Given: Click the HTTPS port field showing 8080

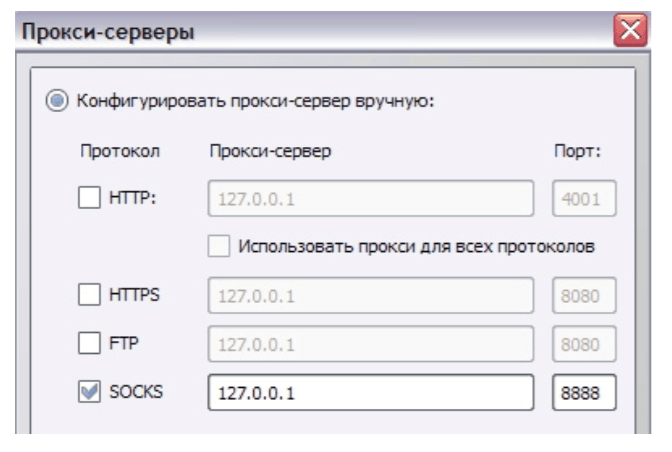Looking at the screenshot, I should tap(584, 296).
